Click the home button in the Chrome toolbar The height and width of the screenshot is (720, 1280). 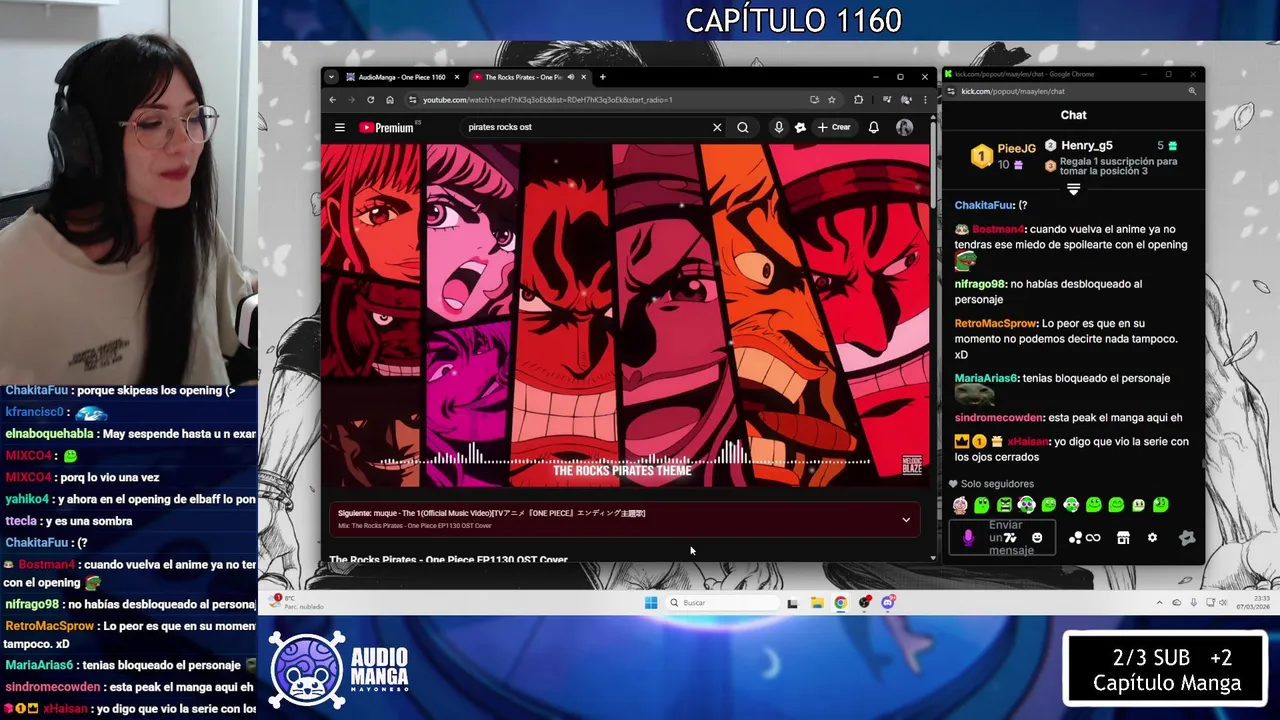point(389,99)
